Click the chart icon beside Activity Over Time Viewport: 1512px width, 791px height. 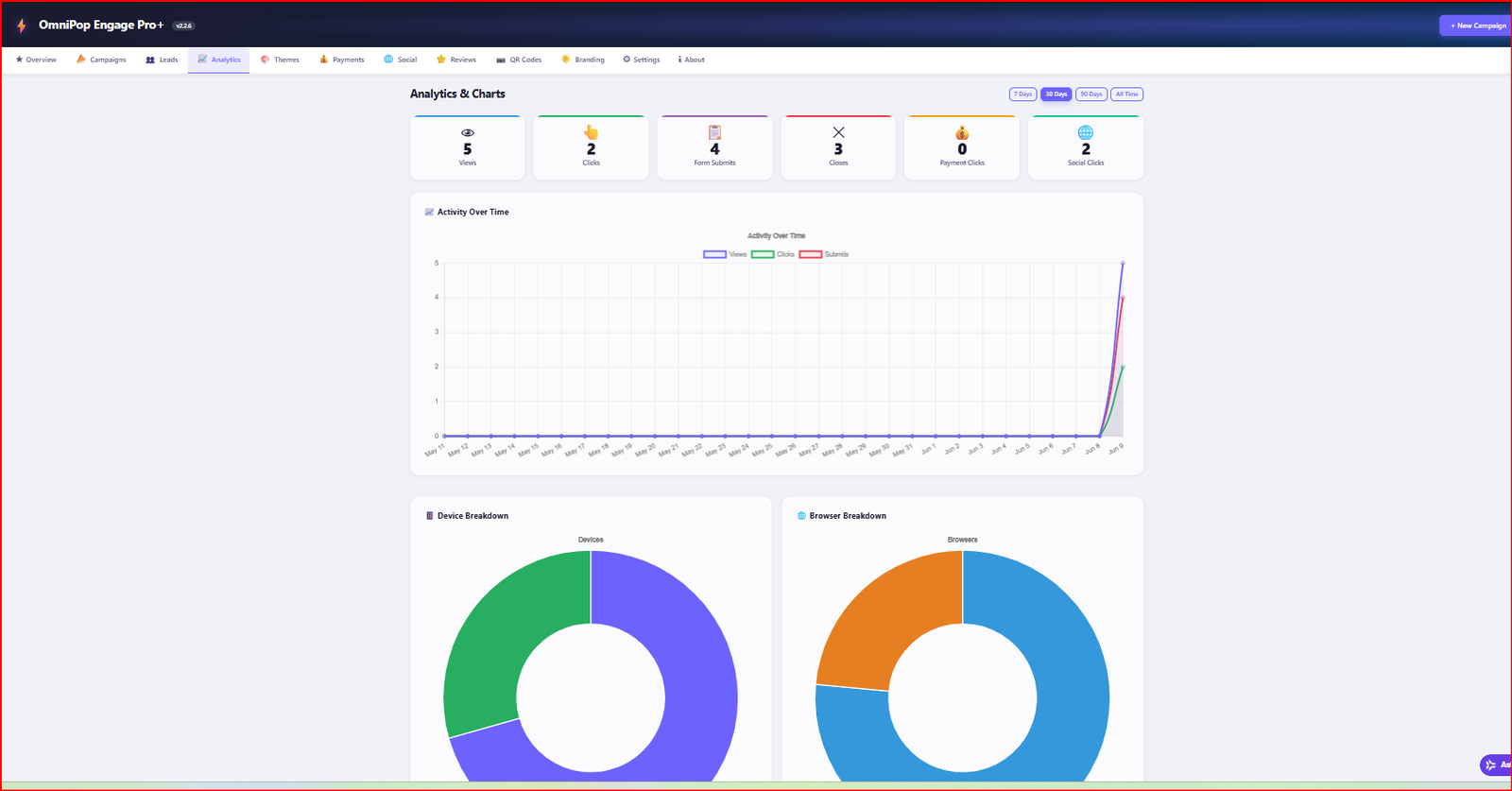pyautogui.click(x=430, y=212)
